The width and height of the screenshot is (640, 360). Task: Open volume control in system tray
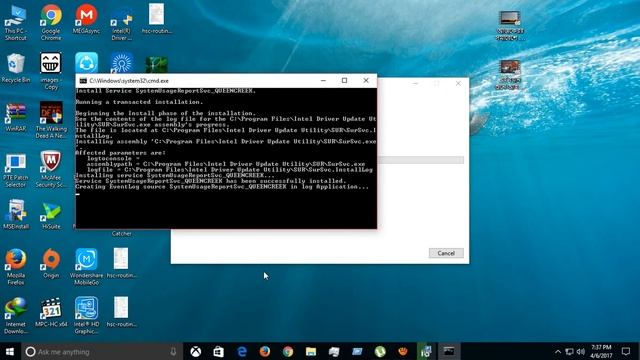581,351
